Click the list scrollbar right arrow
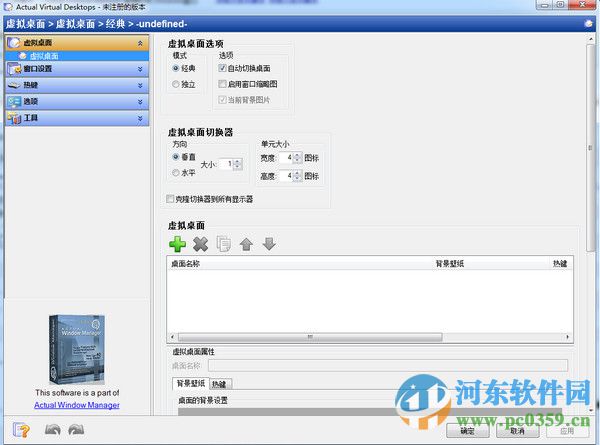Viewport: 600px width, 445px height. [567, 337]
